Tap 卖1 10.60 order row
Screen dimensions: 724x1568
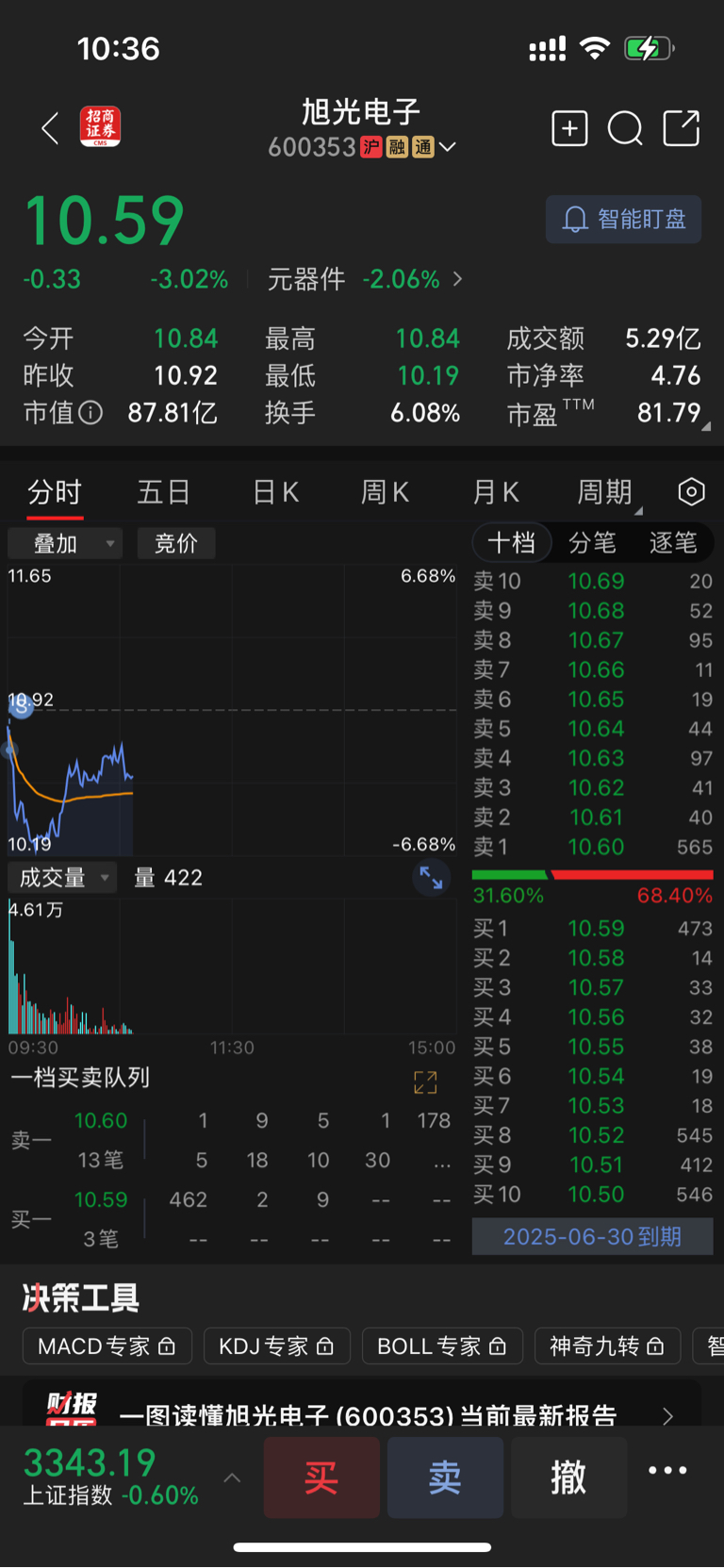coord(592,847)
